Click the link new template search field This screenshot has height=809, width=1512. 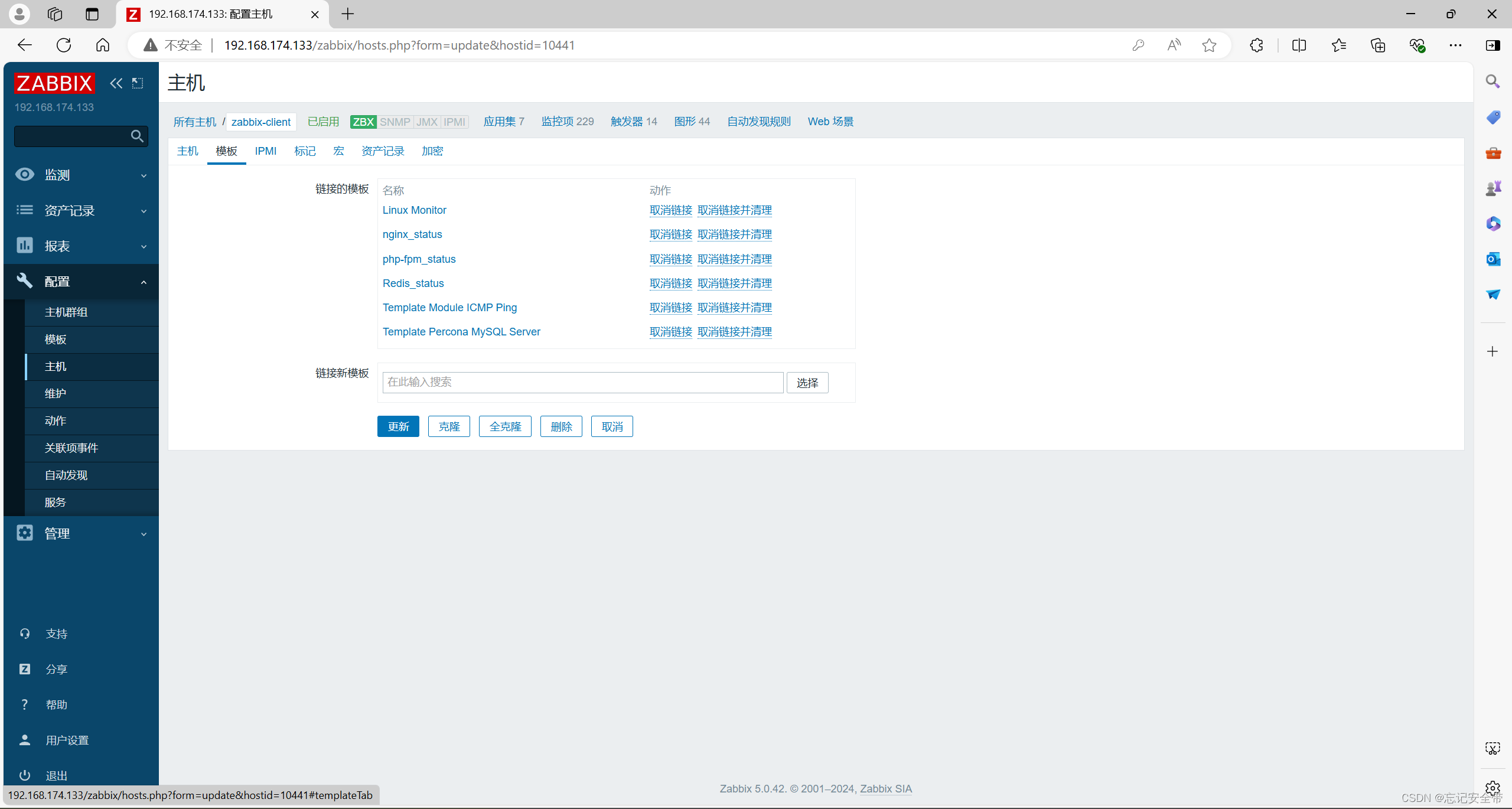[582, 382]
